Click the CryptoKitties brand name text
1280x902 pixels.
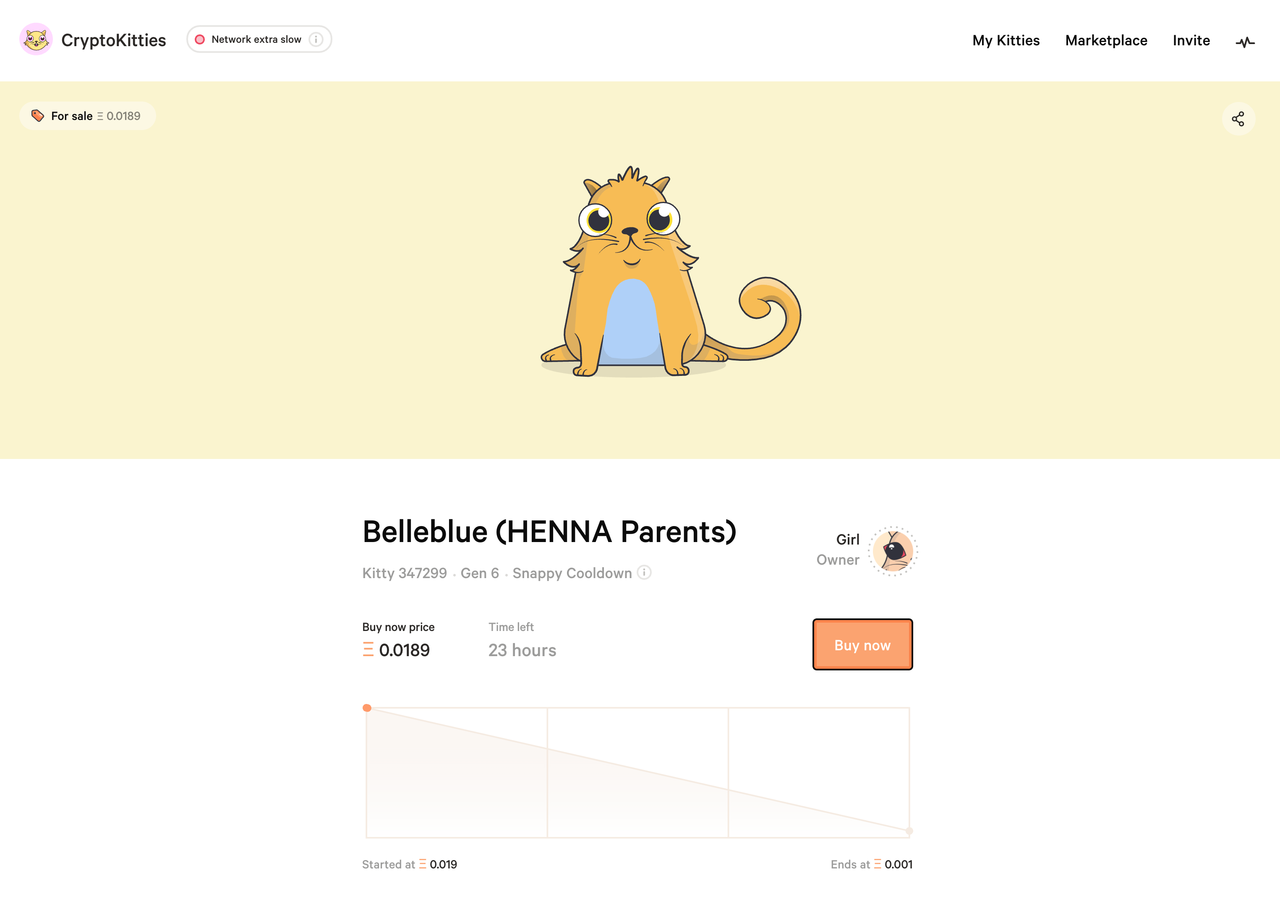point(114,41)
